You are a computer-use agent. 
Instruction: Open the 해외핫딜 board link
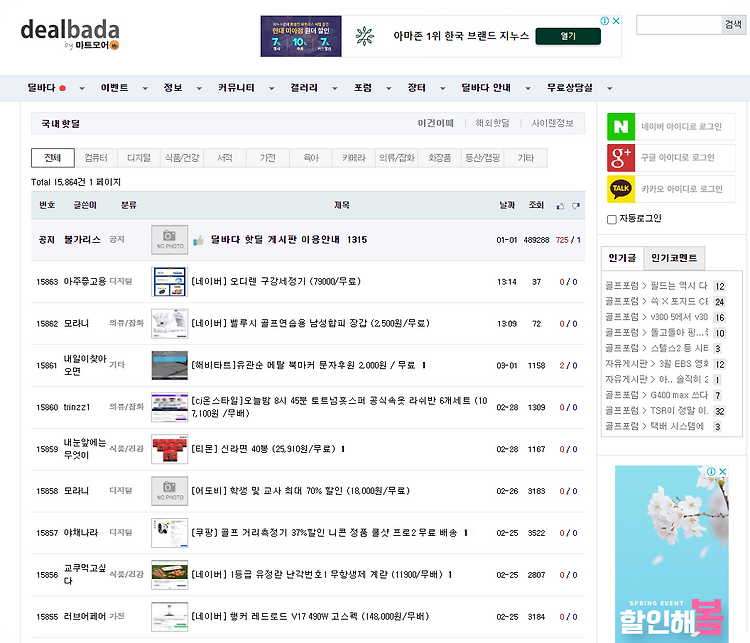tap(492, 123)
